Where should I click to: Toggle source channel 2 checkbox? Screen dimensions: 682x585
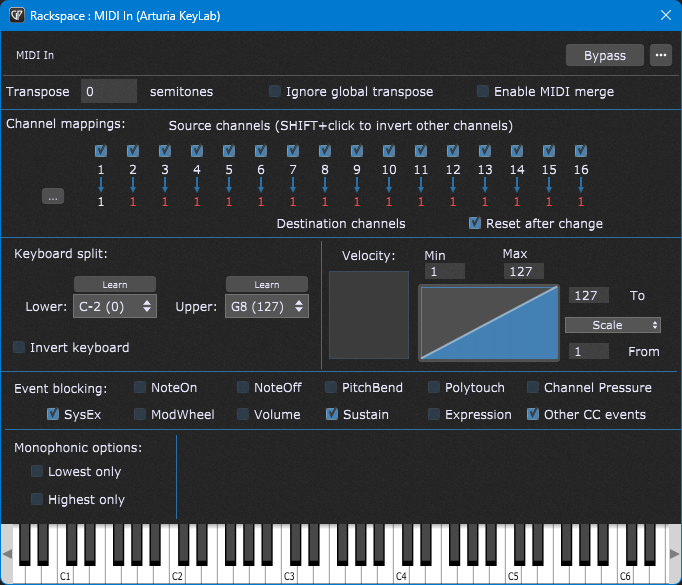click(133, 150)
